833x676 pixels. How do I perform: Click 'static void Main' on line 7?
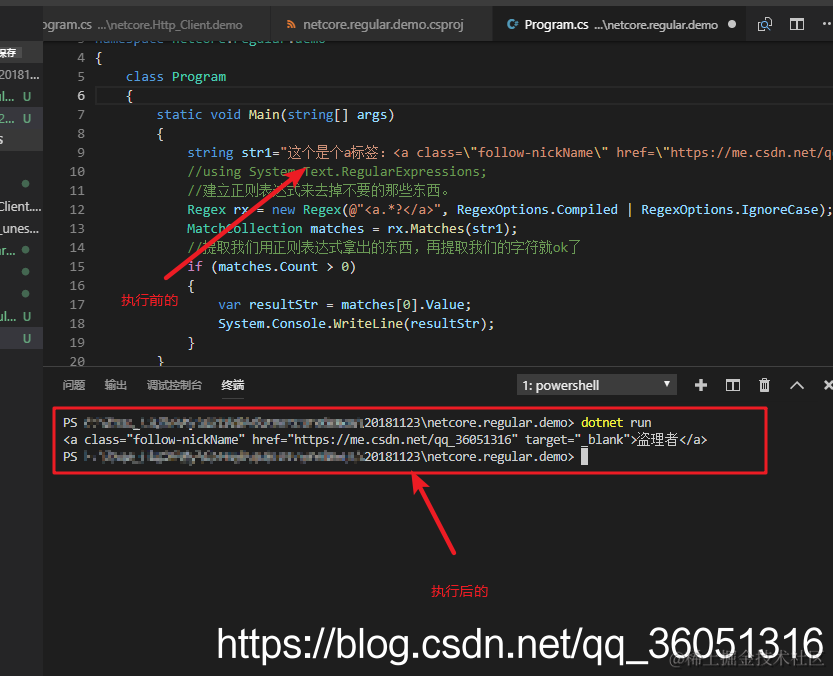pyautogui.click(x=218, y=115)
